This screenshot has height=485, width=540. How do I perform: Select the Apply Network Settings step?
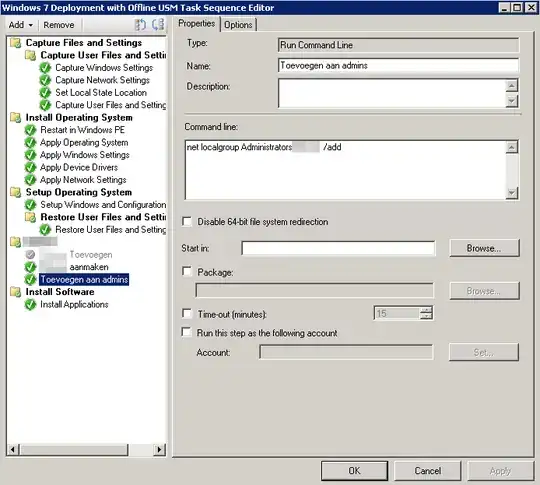(83, 180)
